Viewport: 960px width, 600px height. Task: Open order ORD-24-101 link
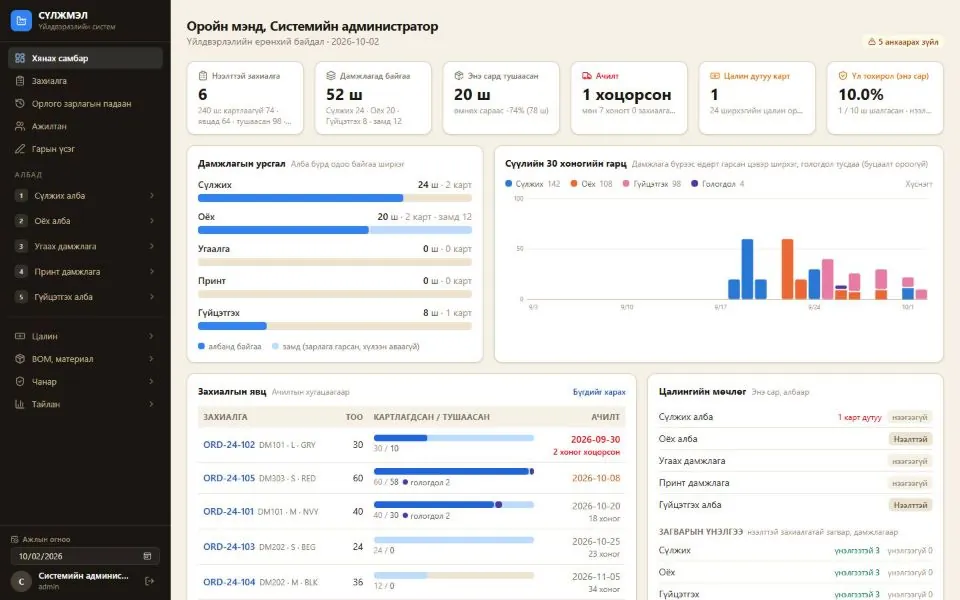(x=228, y=511)
